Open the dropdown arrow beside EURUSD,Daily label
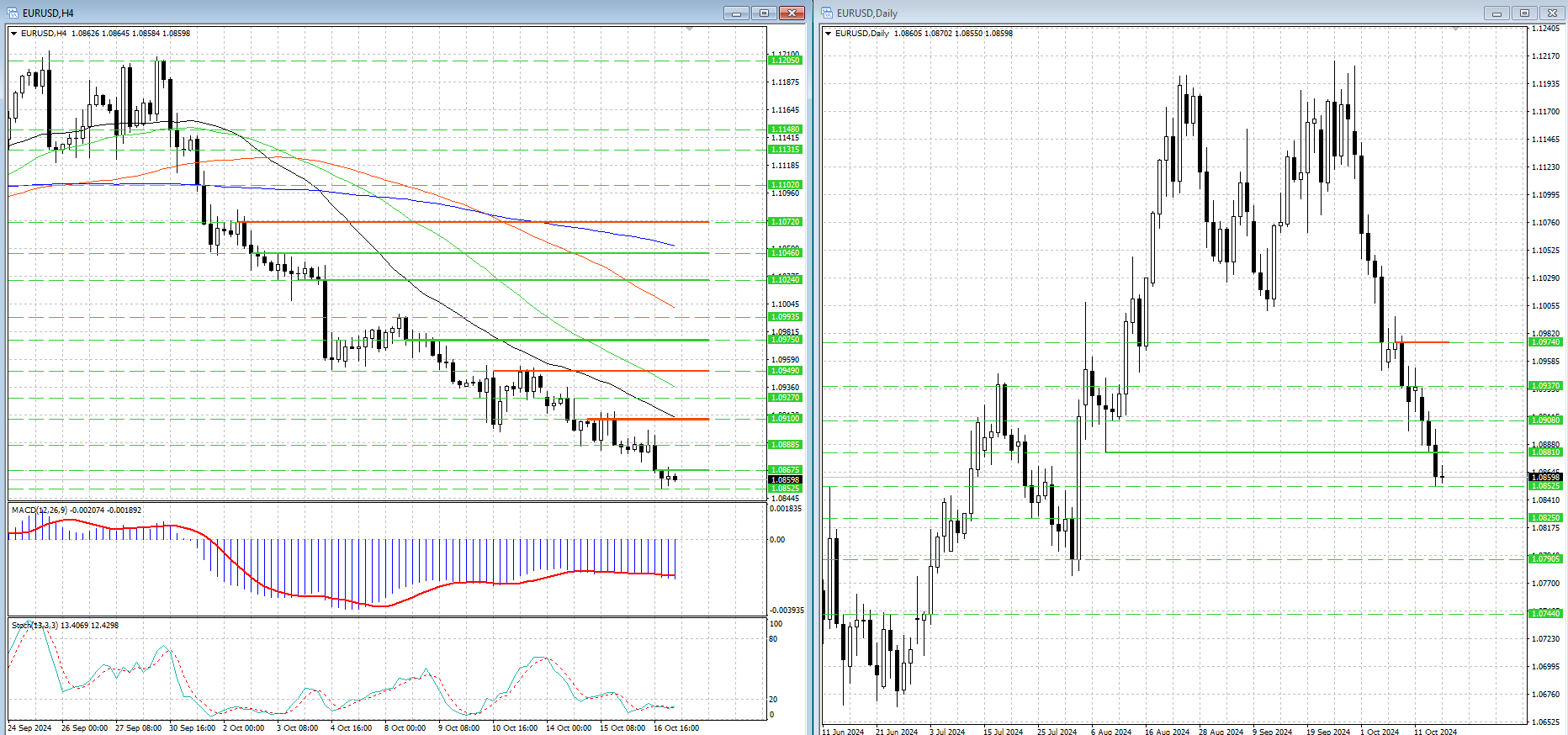The height and width of the screenshot is (735, 1568). point(829,34)
